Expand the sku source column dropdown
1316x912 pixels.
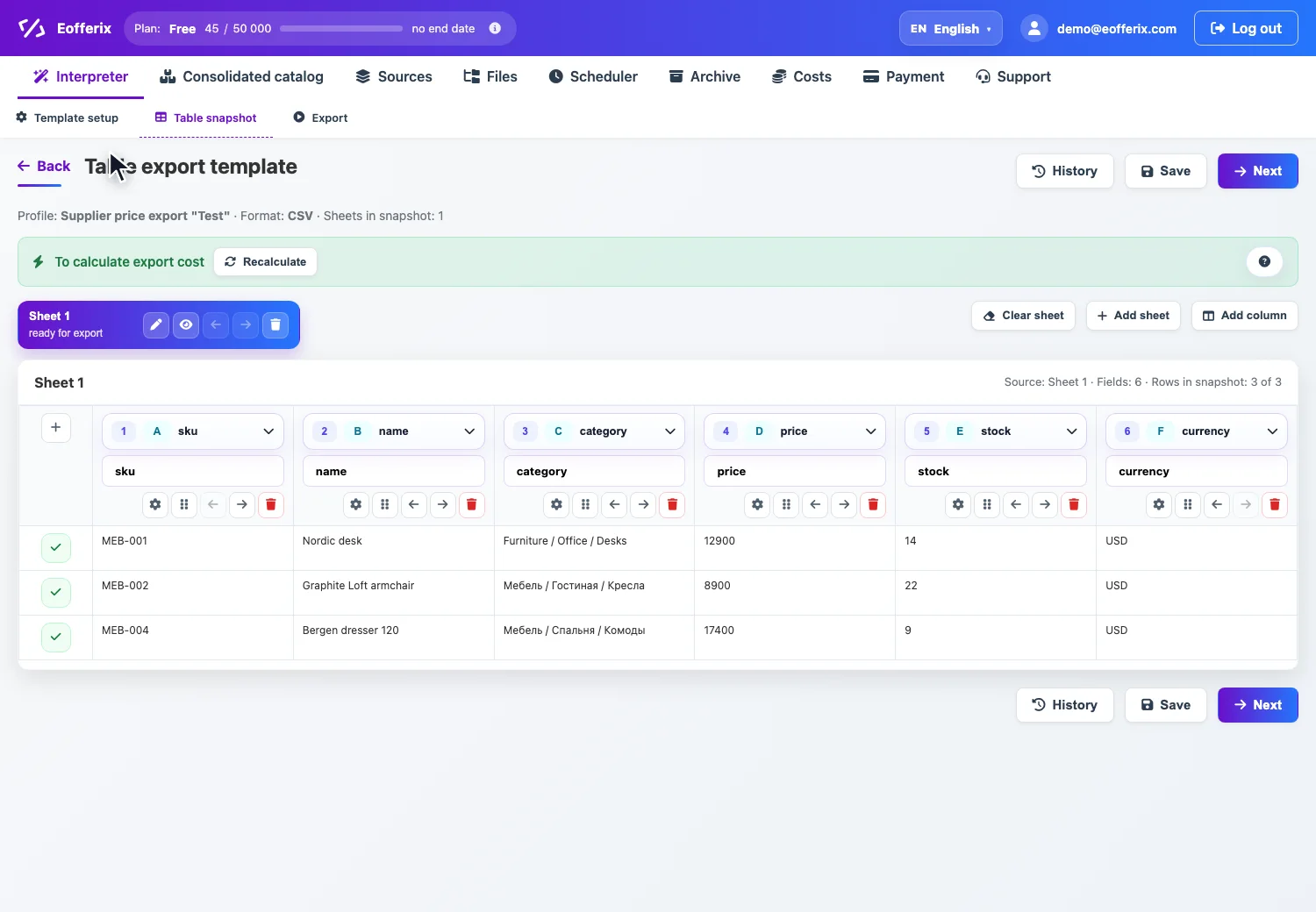pos(193,431)
